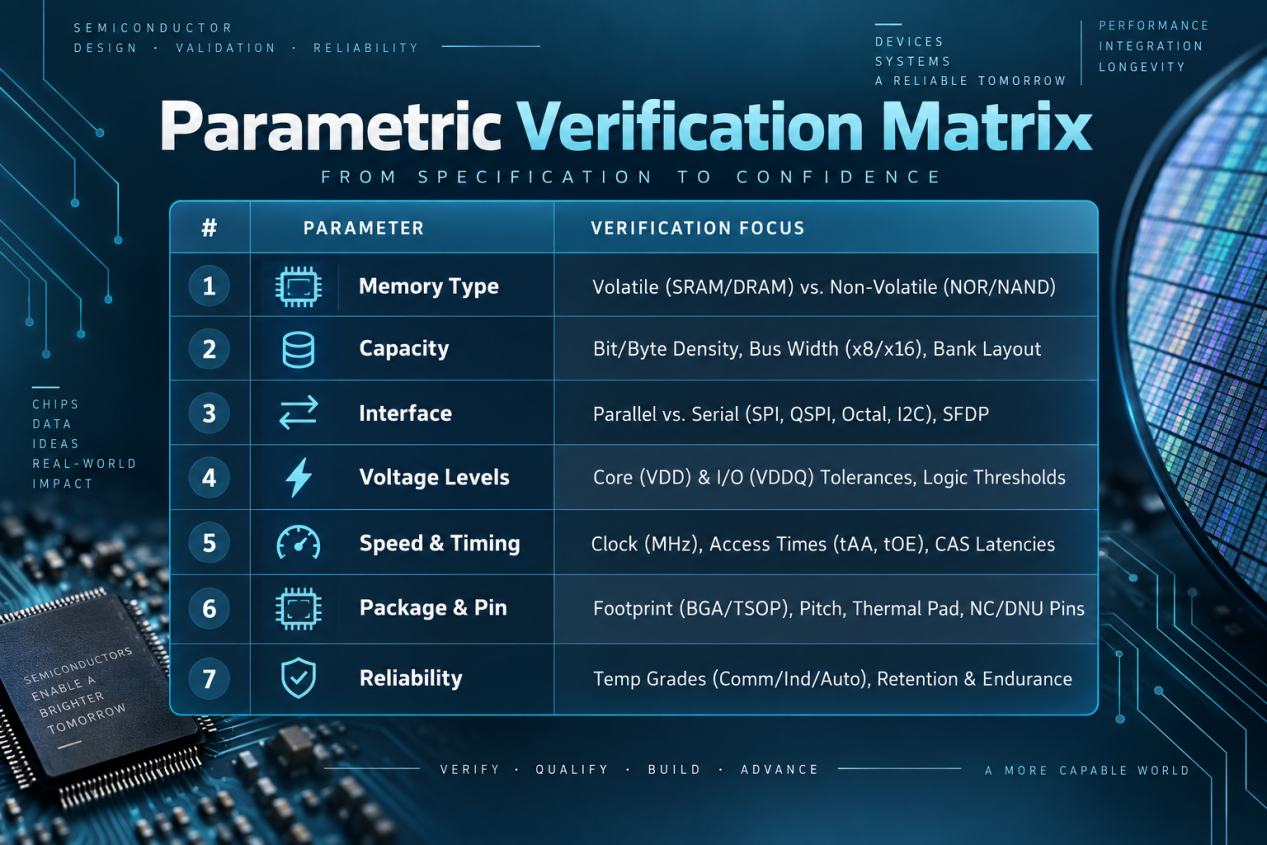Screen dimensions: 1267x845
Task: Click the DATA text on the left side
Action: (x=52, y=424)
